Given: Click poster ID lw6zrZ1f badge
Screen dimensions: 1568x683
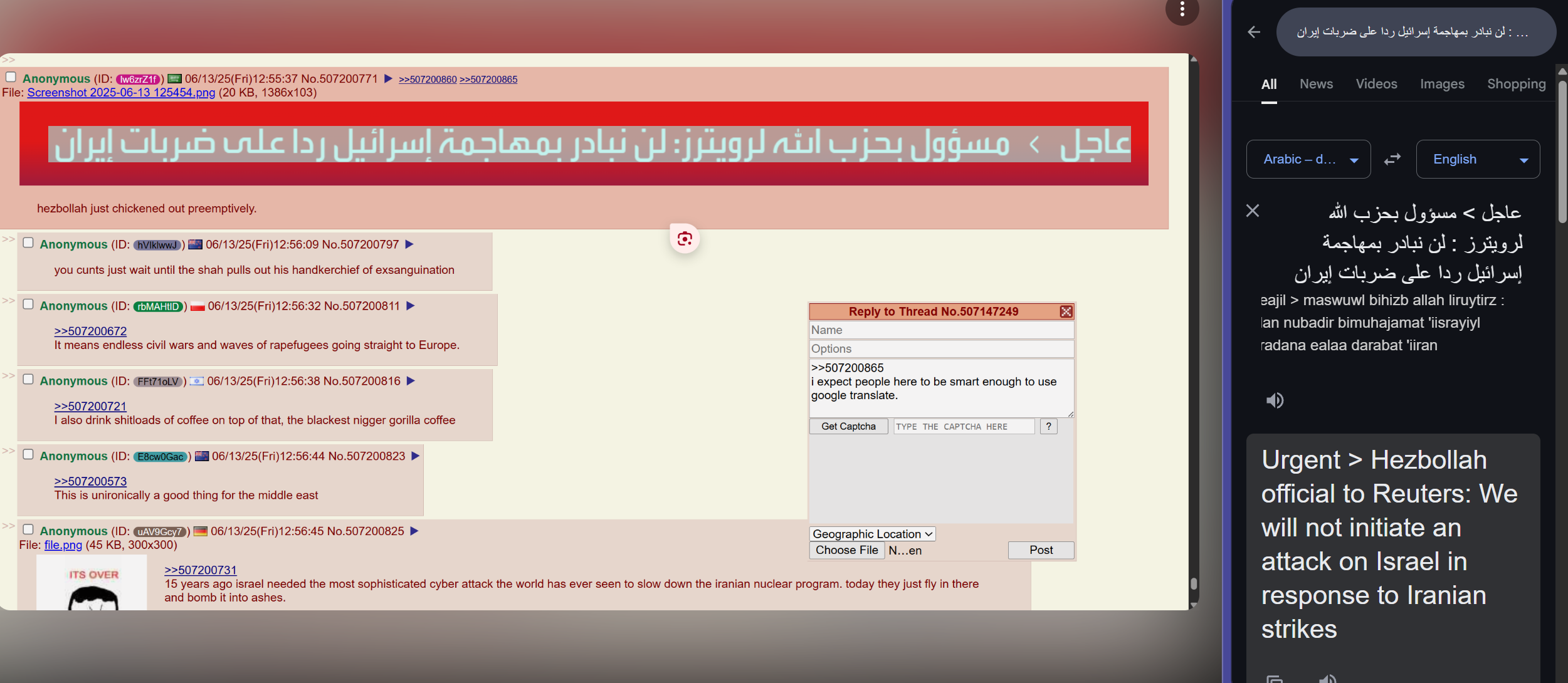Looking at the screenshot, I should click(139, 80).
